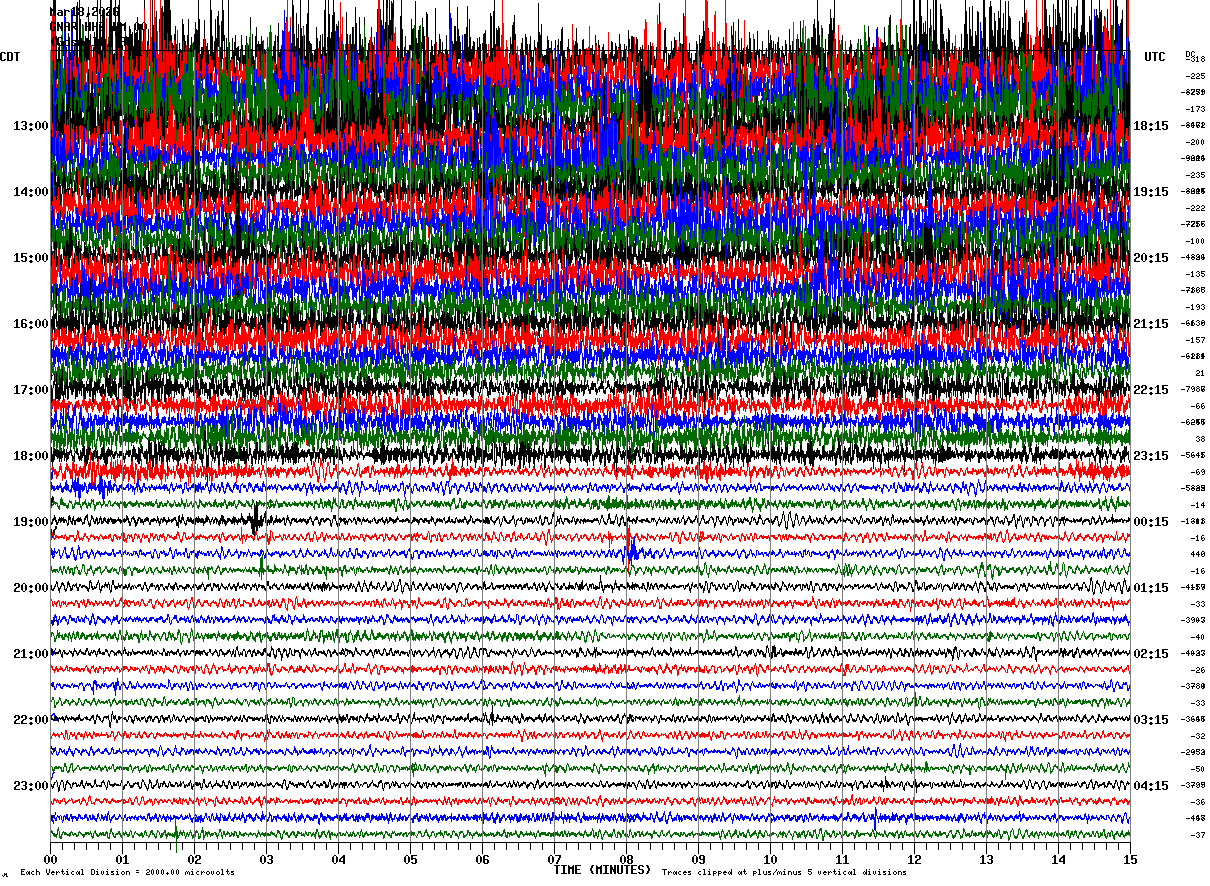The width and height of the screenshot is (1210, 886).
Task: Click the 01:15 UTC time label
Action: (x=1151, y=588)
